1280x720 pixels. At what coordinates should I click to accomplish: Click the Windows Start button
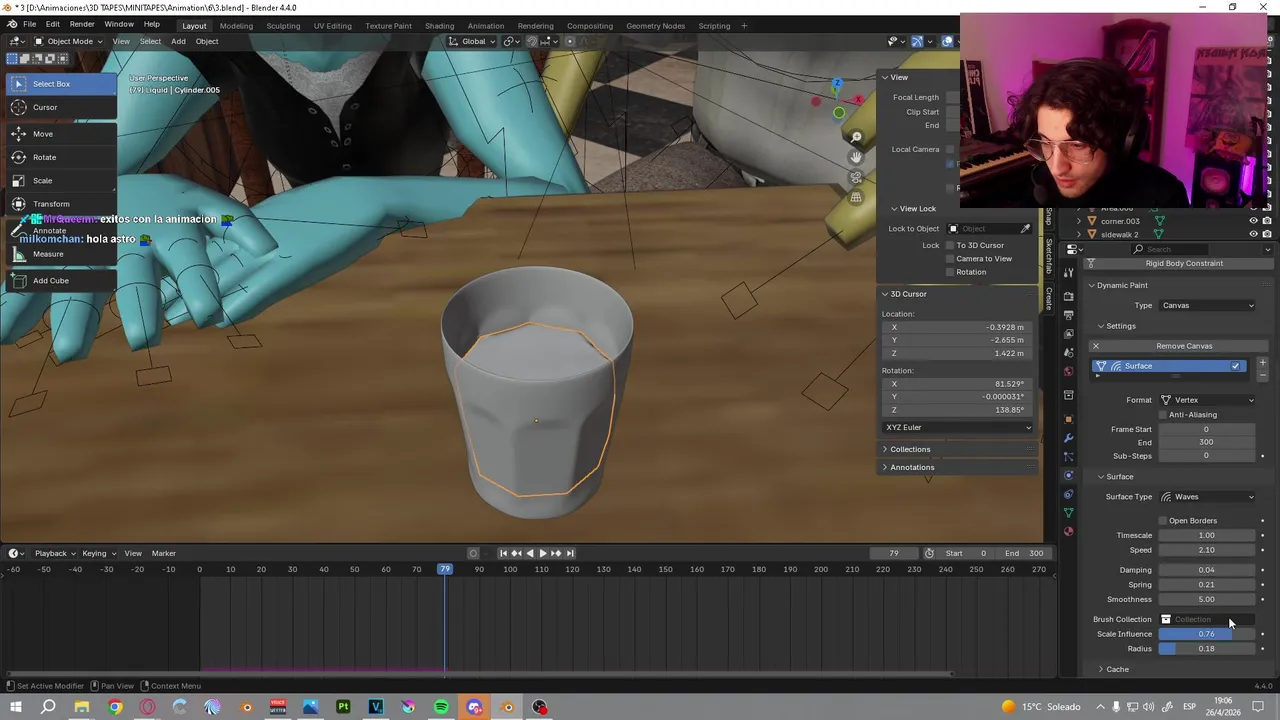15,708
